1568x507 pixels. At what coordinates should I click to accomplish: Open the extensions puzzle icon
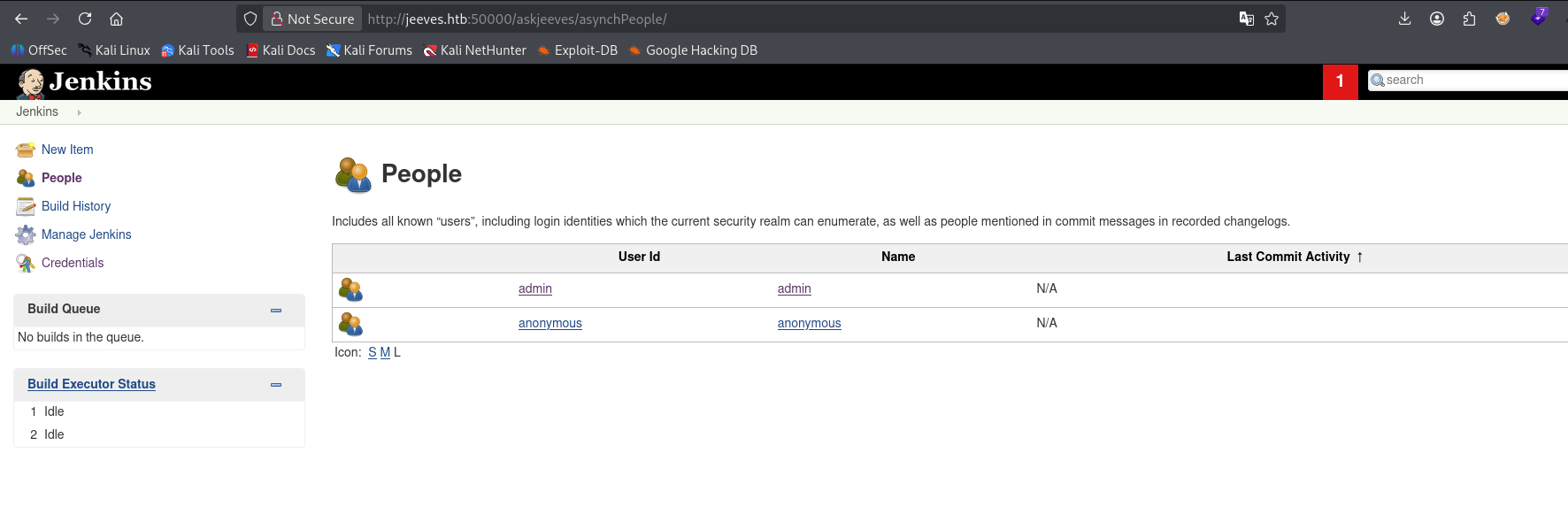point(1470,19)
